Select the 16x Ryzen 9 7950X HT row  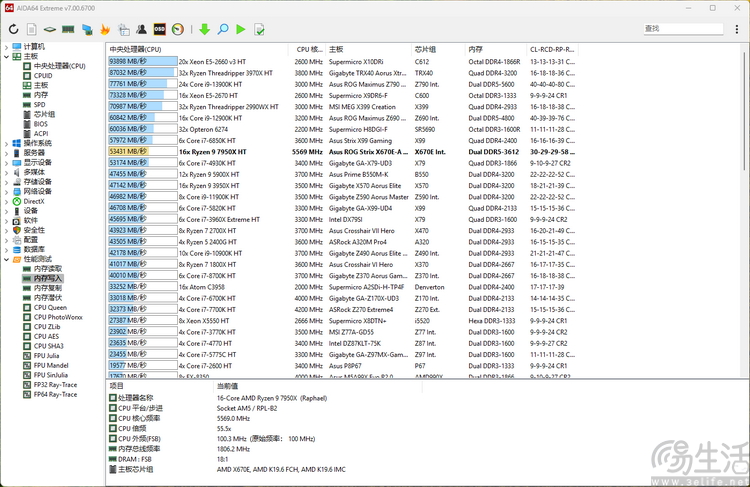tap(342, 152)
